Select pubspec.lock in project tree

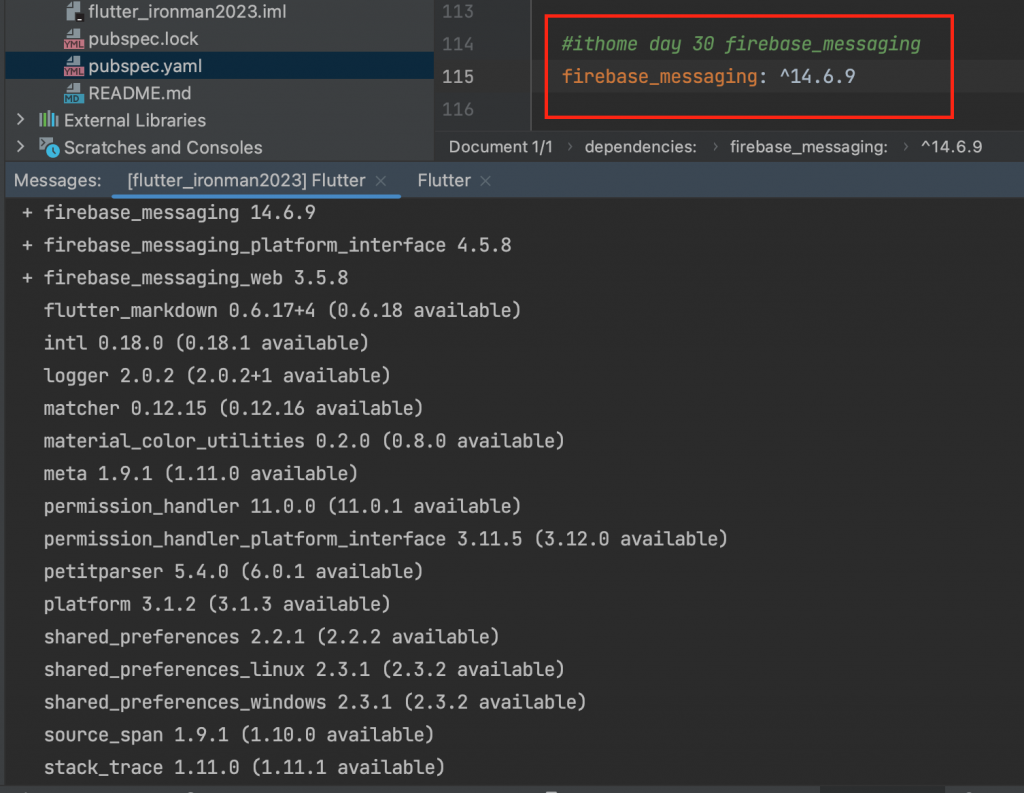(x=143, y=39)
